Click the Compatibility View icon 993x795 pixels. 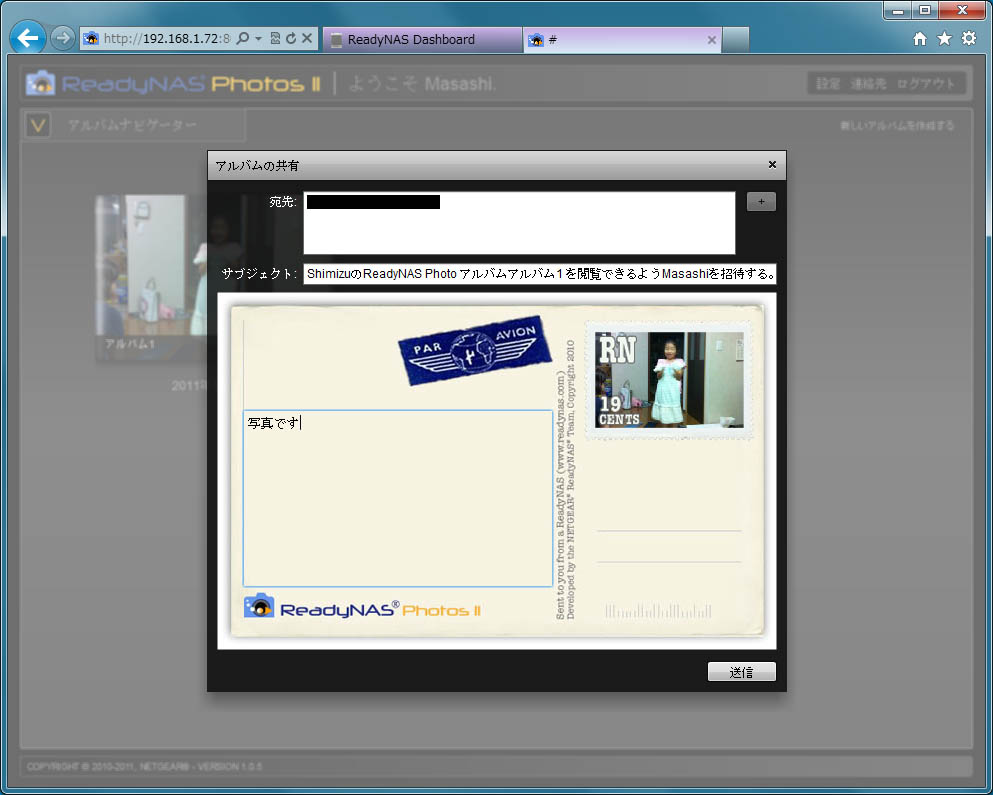(x=275, y=39)
